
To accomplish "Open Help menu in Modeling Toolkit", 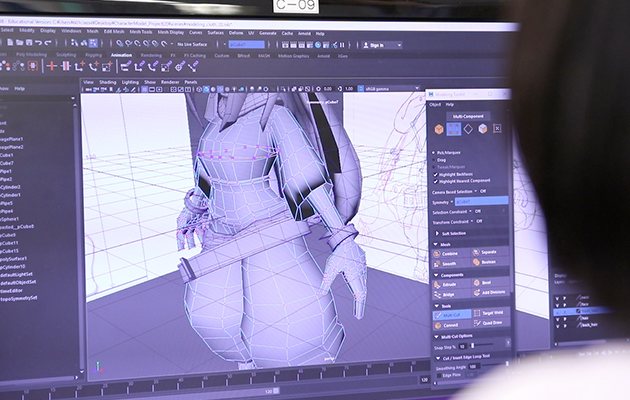I will coord(450,104).
